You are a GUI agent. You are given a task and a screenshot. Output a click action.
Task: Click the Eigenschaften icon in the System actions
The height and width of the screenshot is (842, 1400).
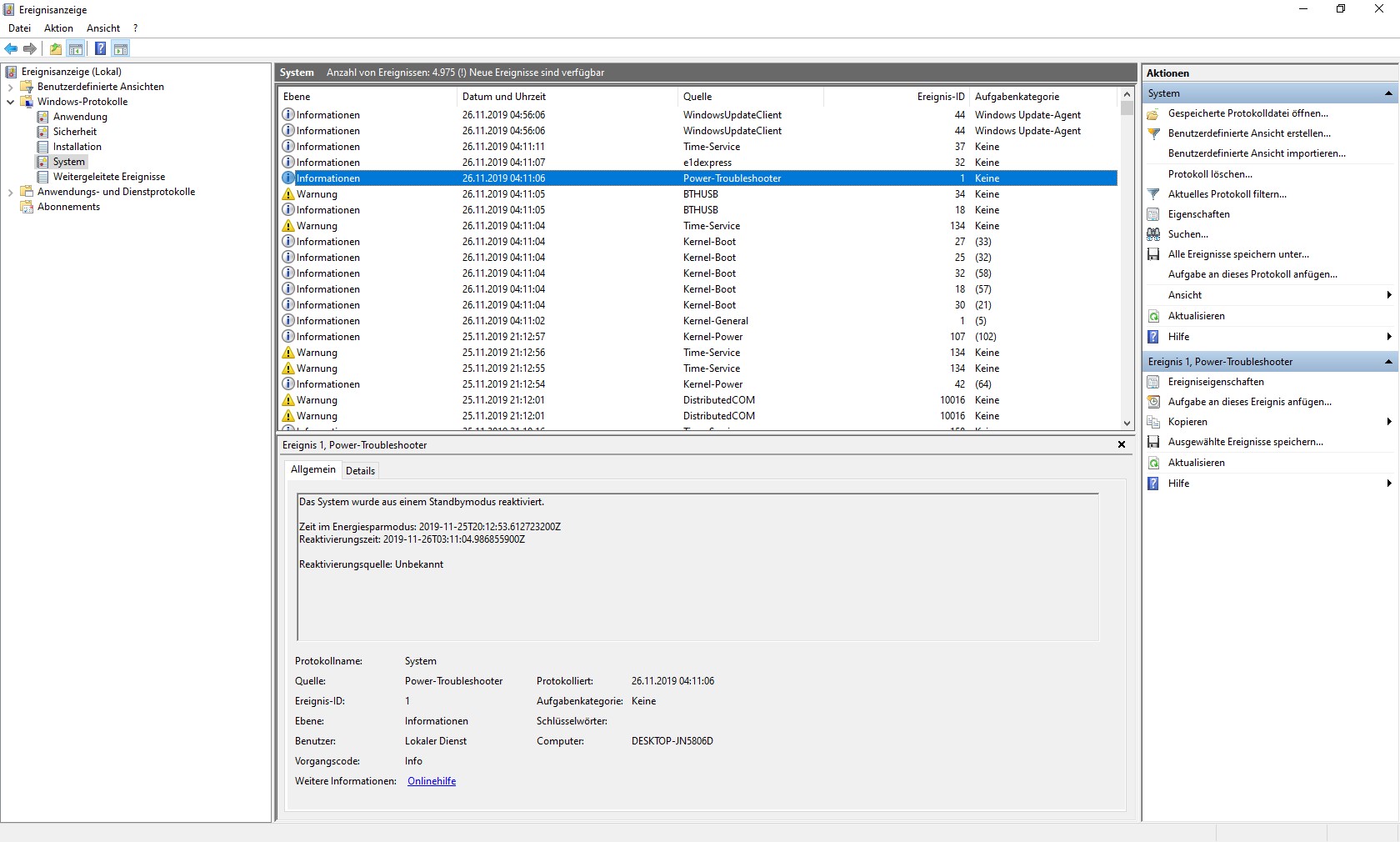click(1153, 214)
